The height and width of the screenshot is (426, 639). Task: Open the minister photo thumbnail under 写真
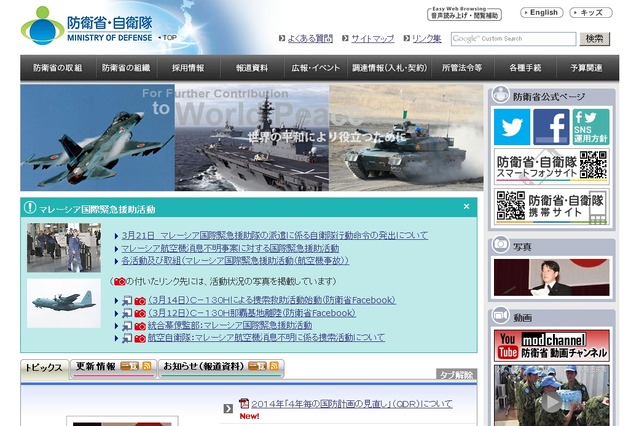[551, 278]
